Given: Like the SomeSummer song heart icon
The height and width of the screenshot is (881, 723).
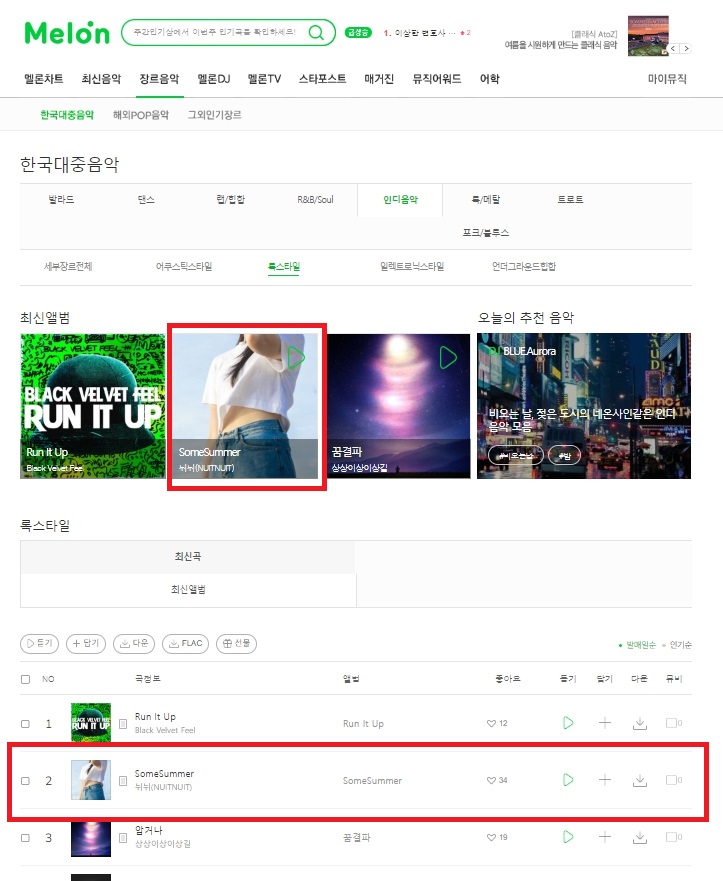Looking at the screenshot, I should (x=491, y=780).
